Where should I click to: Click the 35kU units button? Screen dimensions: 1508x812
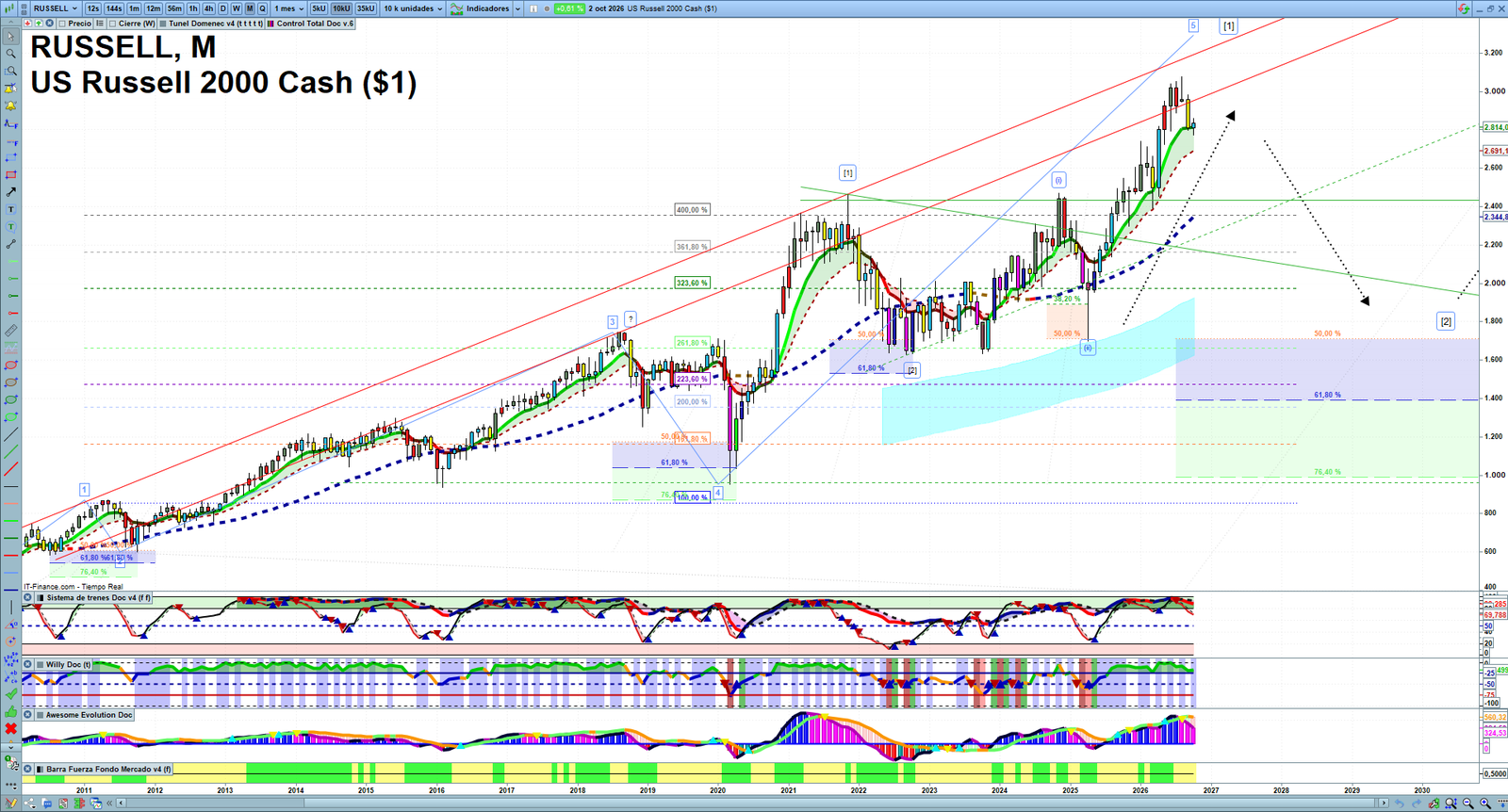[x=365, y=8]
